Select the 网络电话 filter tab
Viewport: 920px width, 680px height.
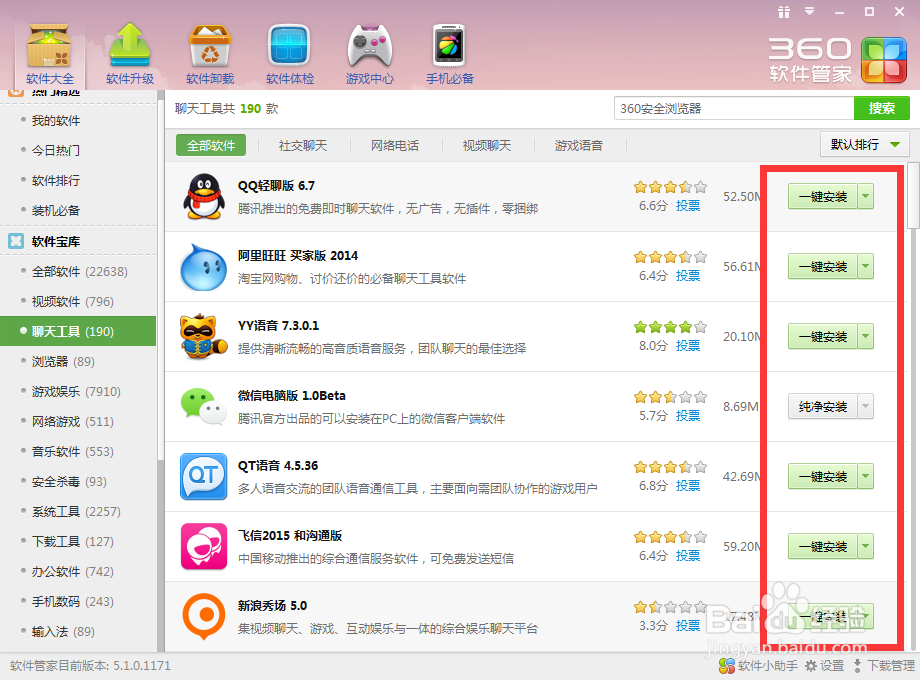pos(395,146)
